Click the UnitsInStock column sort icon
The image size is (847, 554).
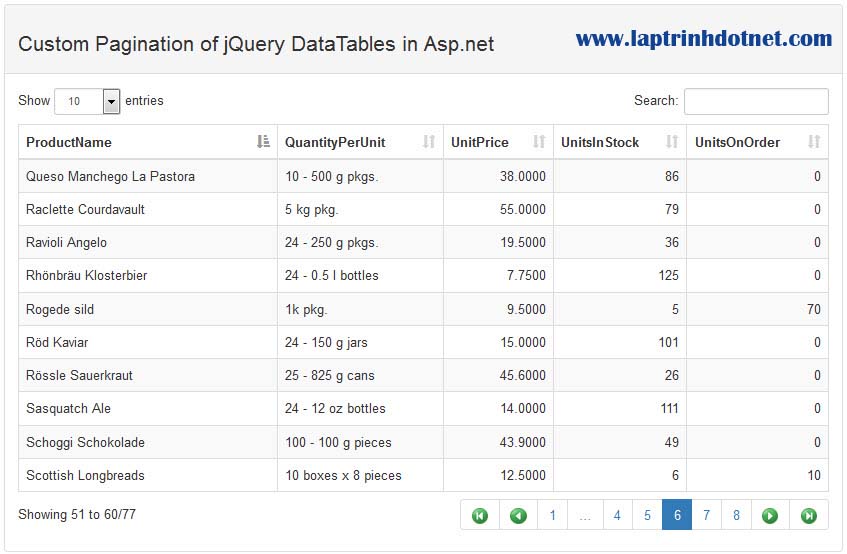672,142
